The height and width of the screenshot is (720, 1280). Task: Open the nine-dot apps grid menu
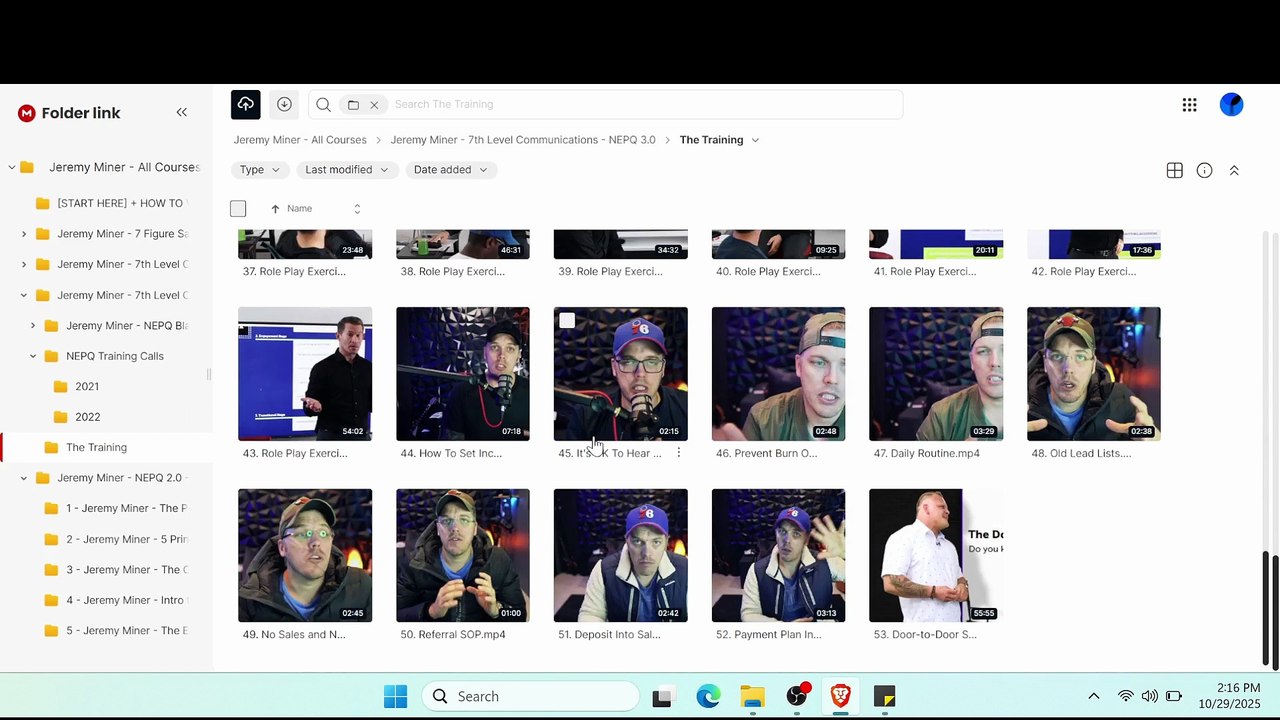tap(1189, 105)
